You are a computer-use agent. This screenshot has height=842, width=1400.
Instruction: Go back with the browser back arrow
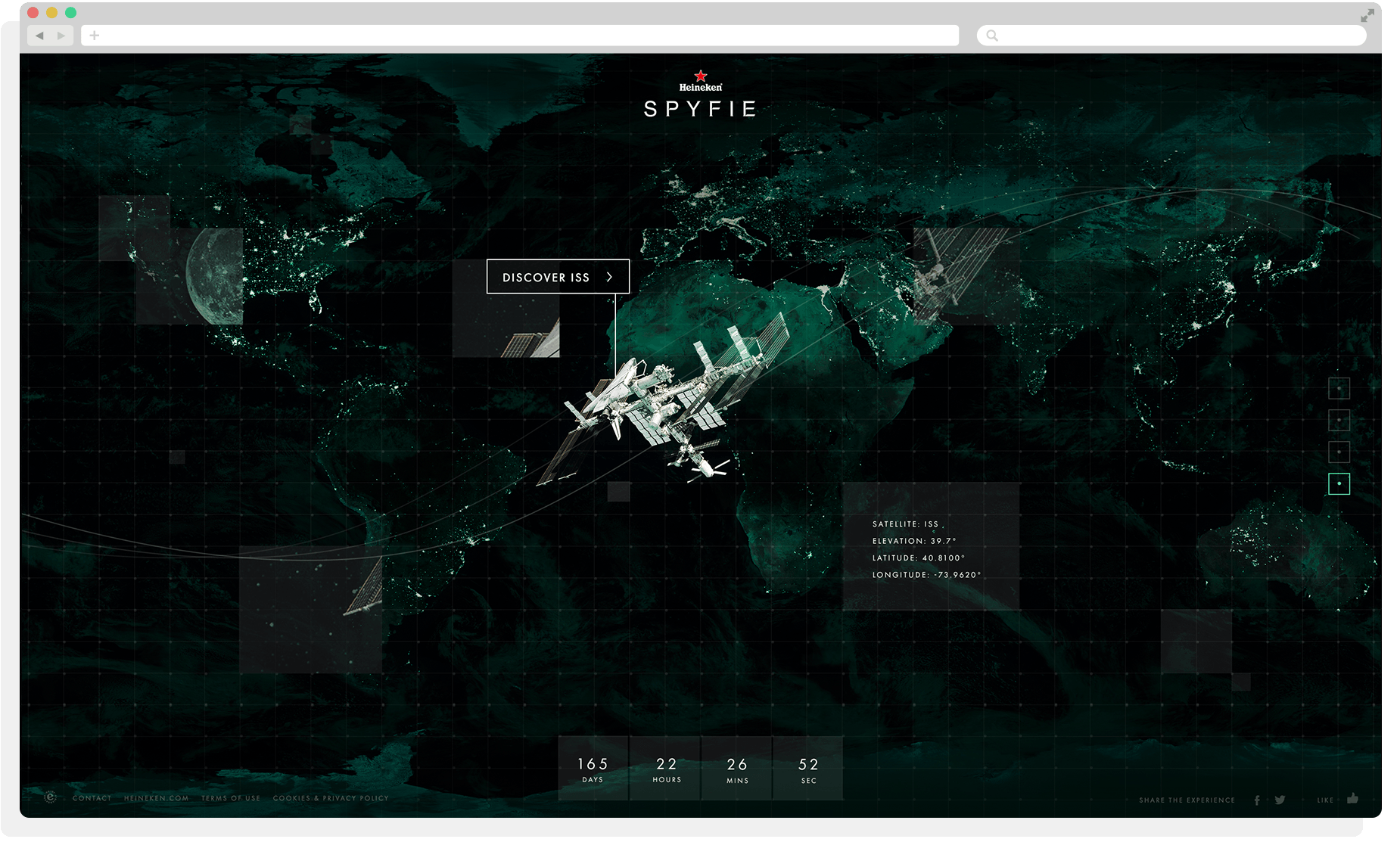[x=39, y=36]
